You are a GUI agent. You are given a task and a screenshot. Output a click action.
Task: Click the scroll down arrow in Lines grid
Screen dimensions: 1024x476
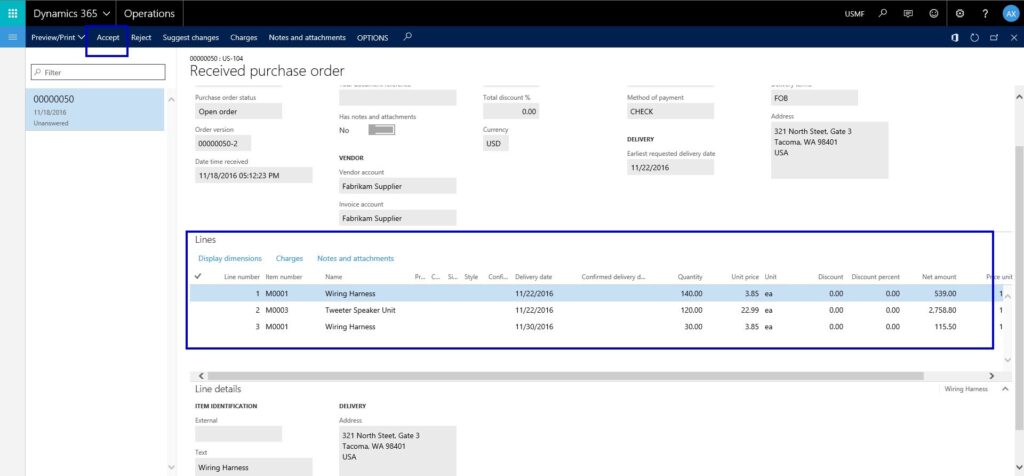pyautogui.click(x=1007, y=360)
